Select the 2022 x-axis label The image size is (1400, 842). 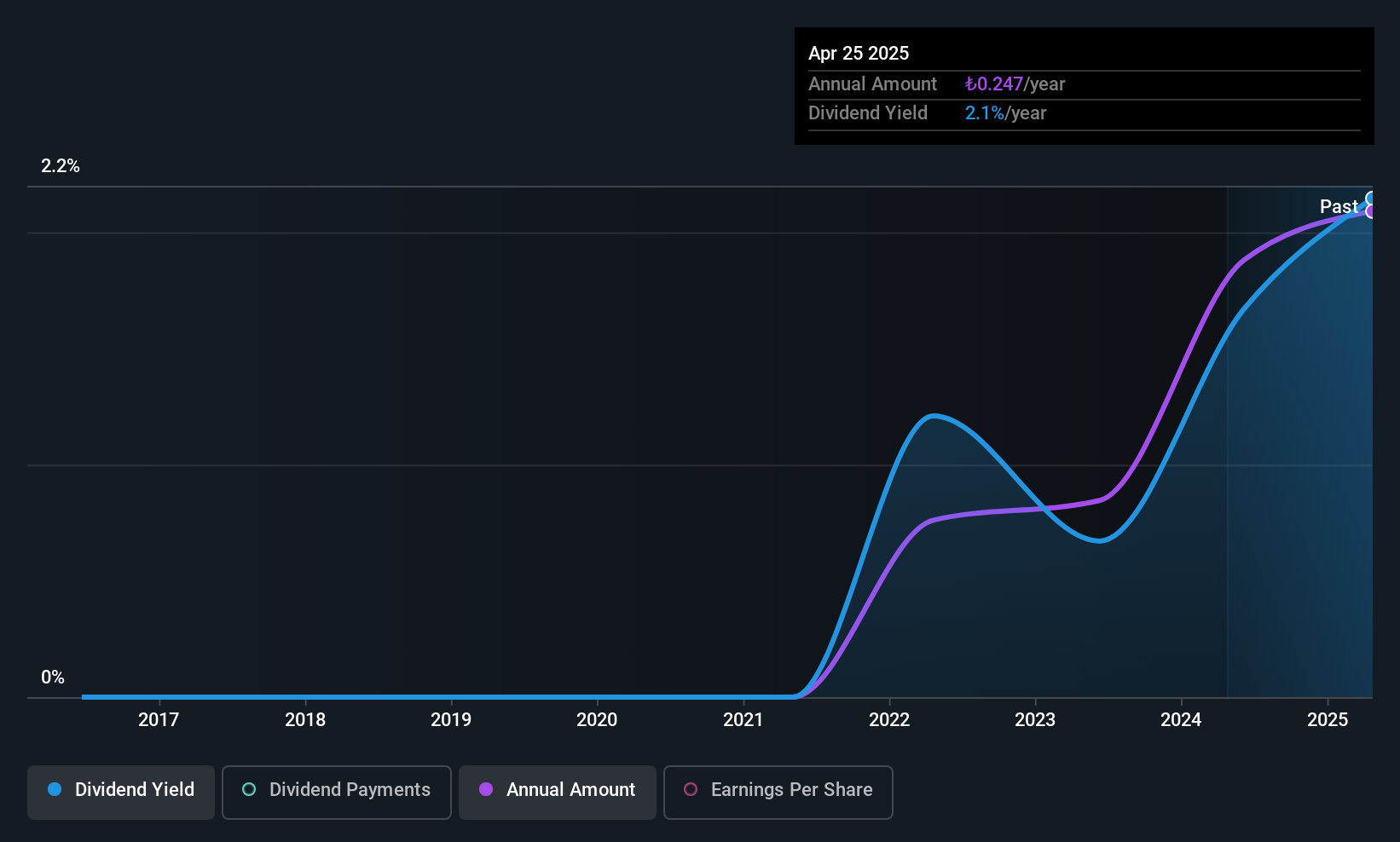pyautogui.click(x=889, y=719)
